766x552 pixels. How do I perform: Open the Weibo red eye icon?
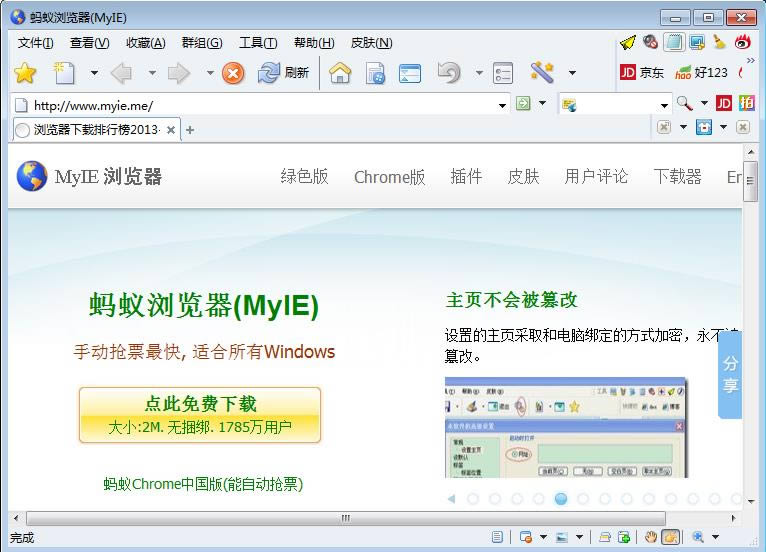point(743,42)
